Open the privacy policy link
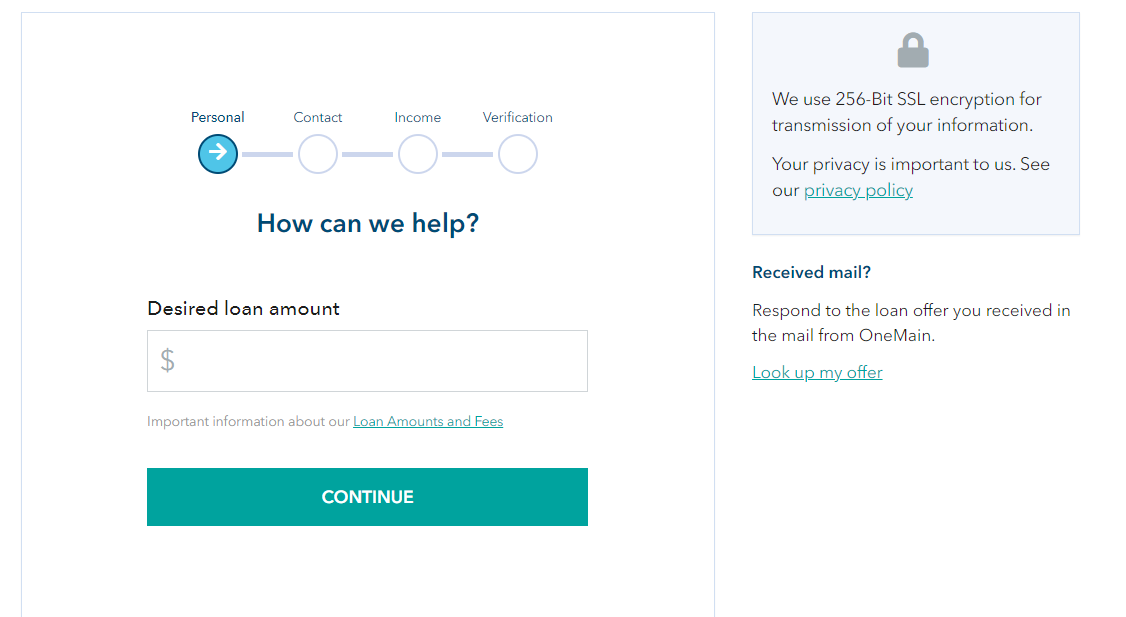This screenshot has height=617, width=1126. coord(858,190)
